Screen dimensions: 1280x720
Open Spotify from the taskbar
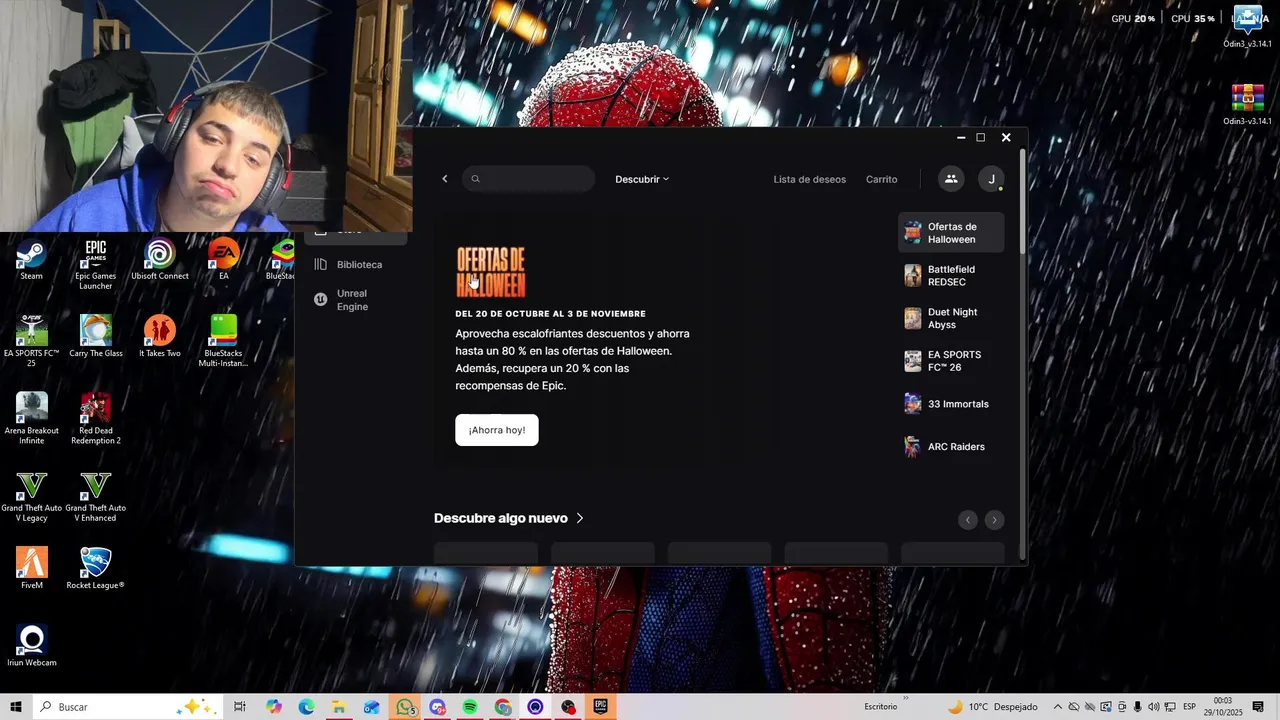click(470, 707)
